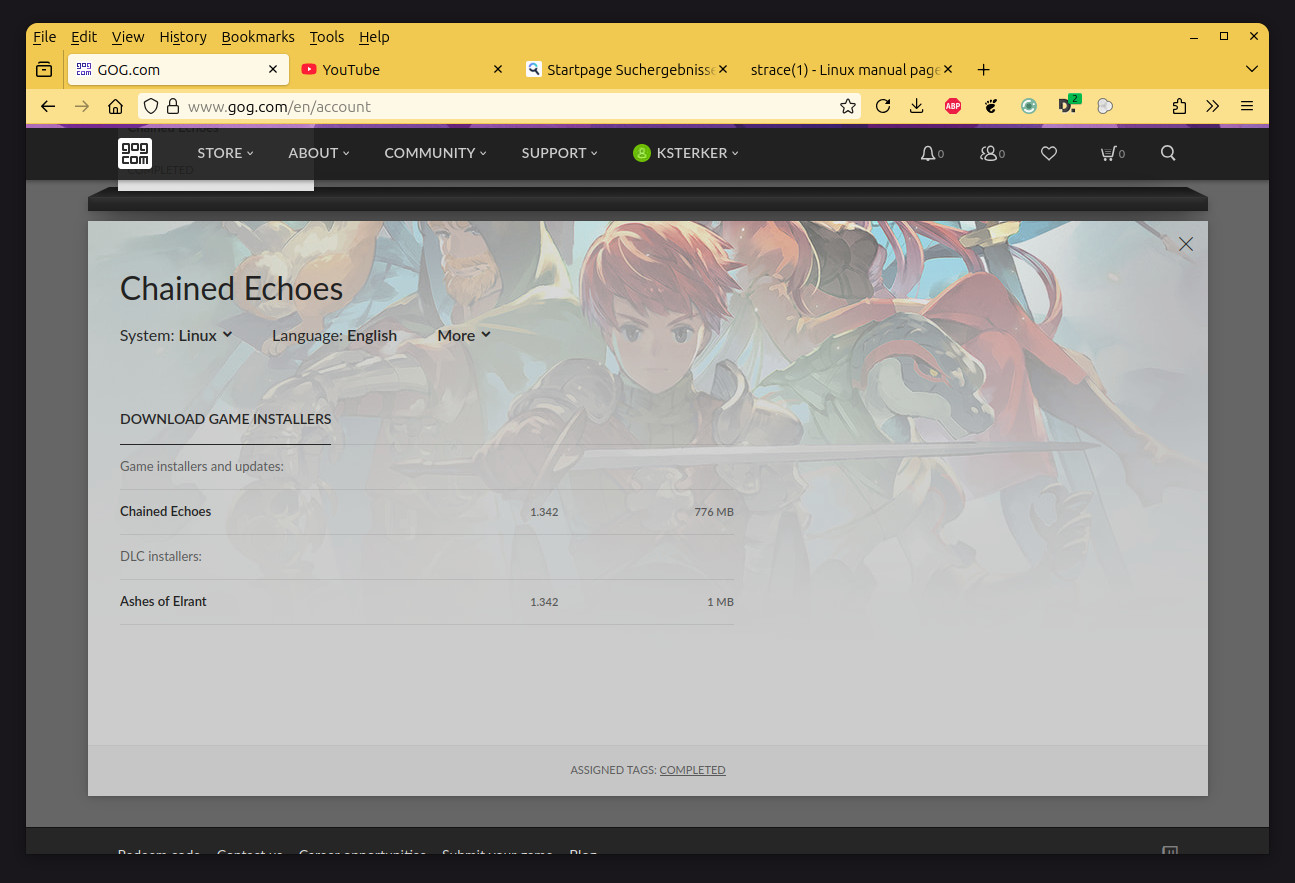Close the strace(1) manual page tab

click(948, 69)
